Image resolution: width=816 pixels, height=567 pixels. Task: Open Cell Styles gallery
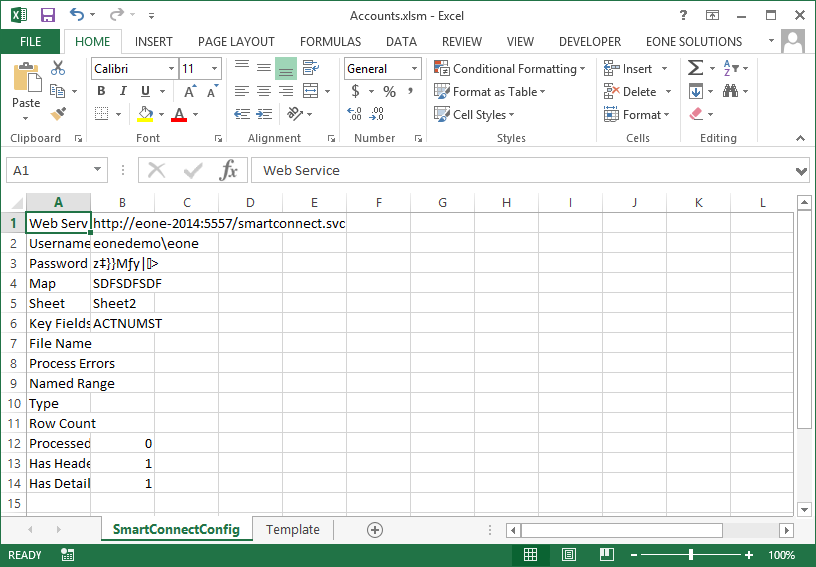pos(474,114)
